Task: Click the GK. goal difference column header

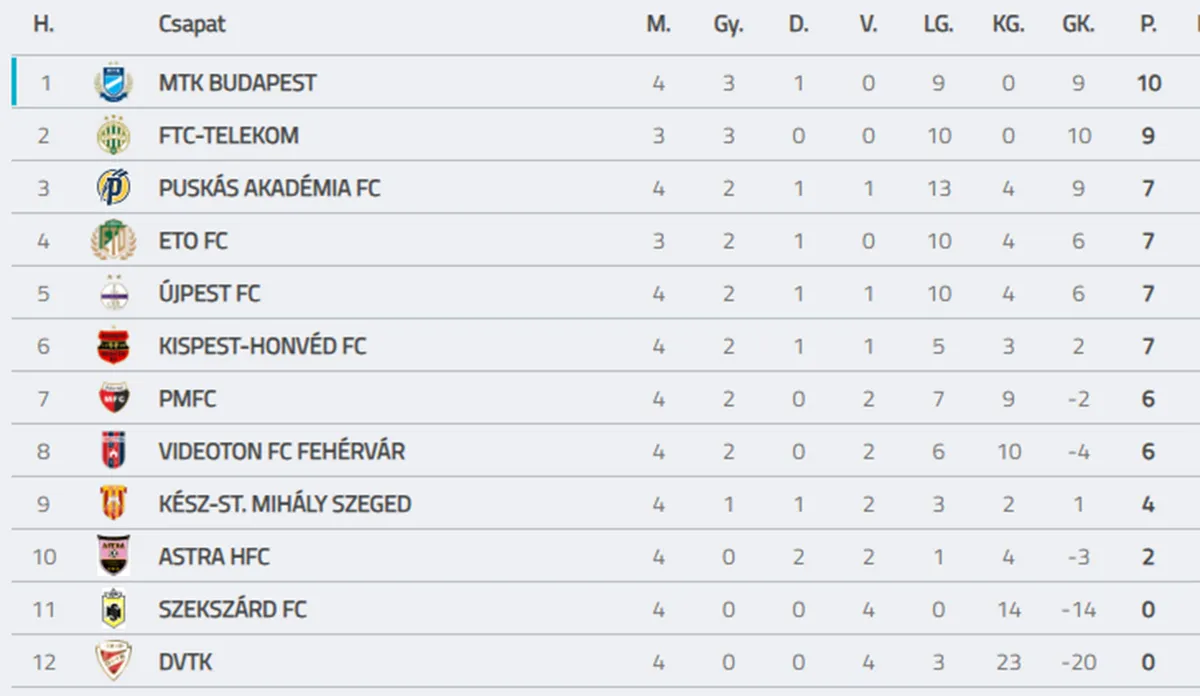Action: tap(1078, 25)
